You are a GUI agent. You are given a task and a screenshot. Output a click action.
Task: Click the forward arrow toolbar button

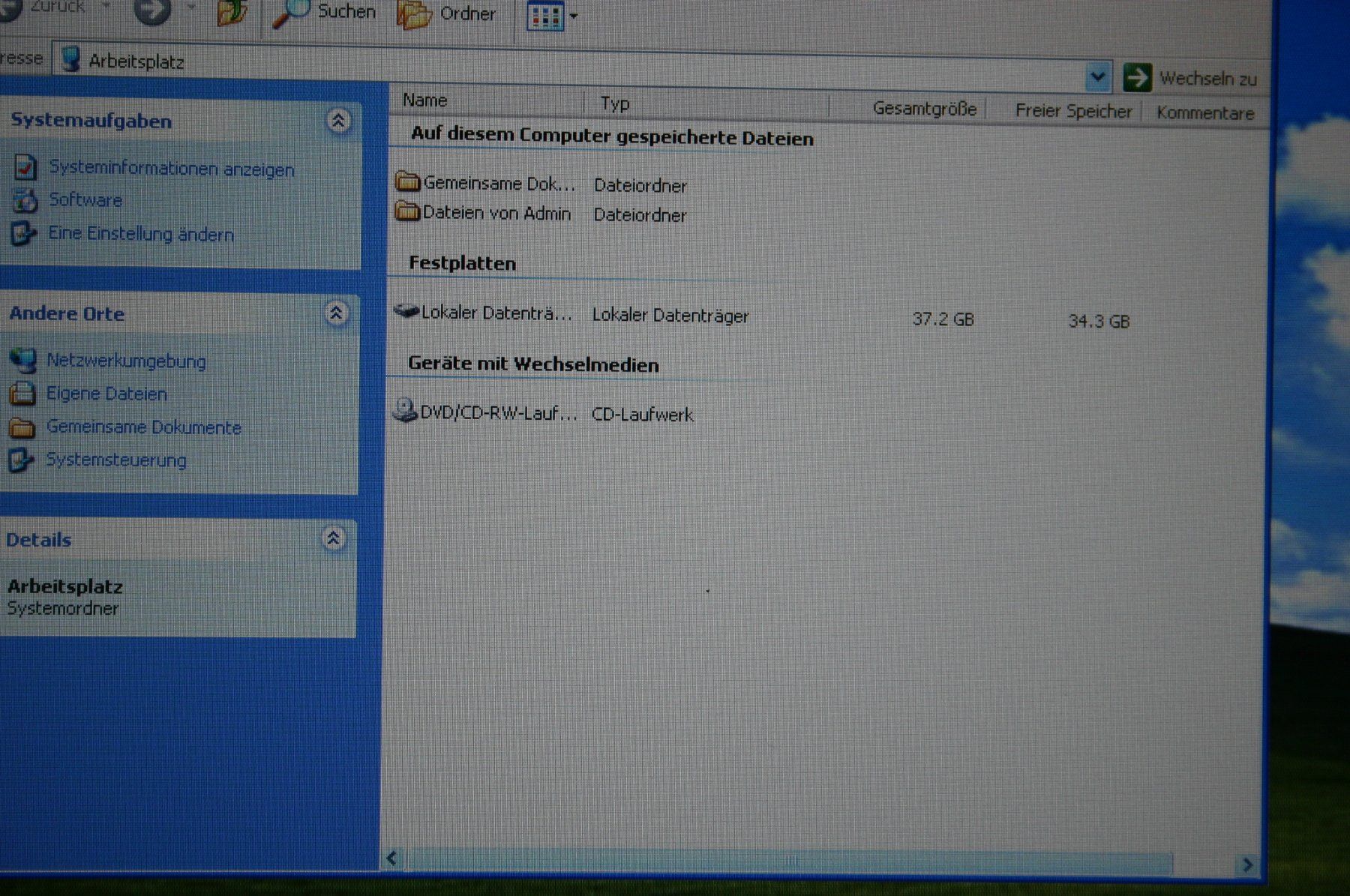[151, 10]
